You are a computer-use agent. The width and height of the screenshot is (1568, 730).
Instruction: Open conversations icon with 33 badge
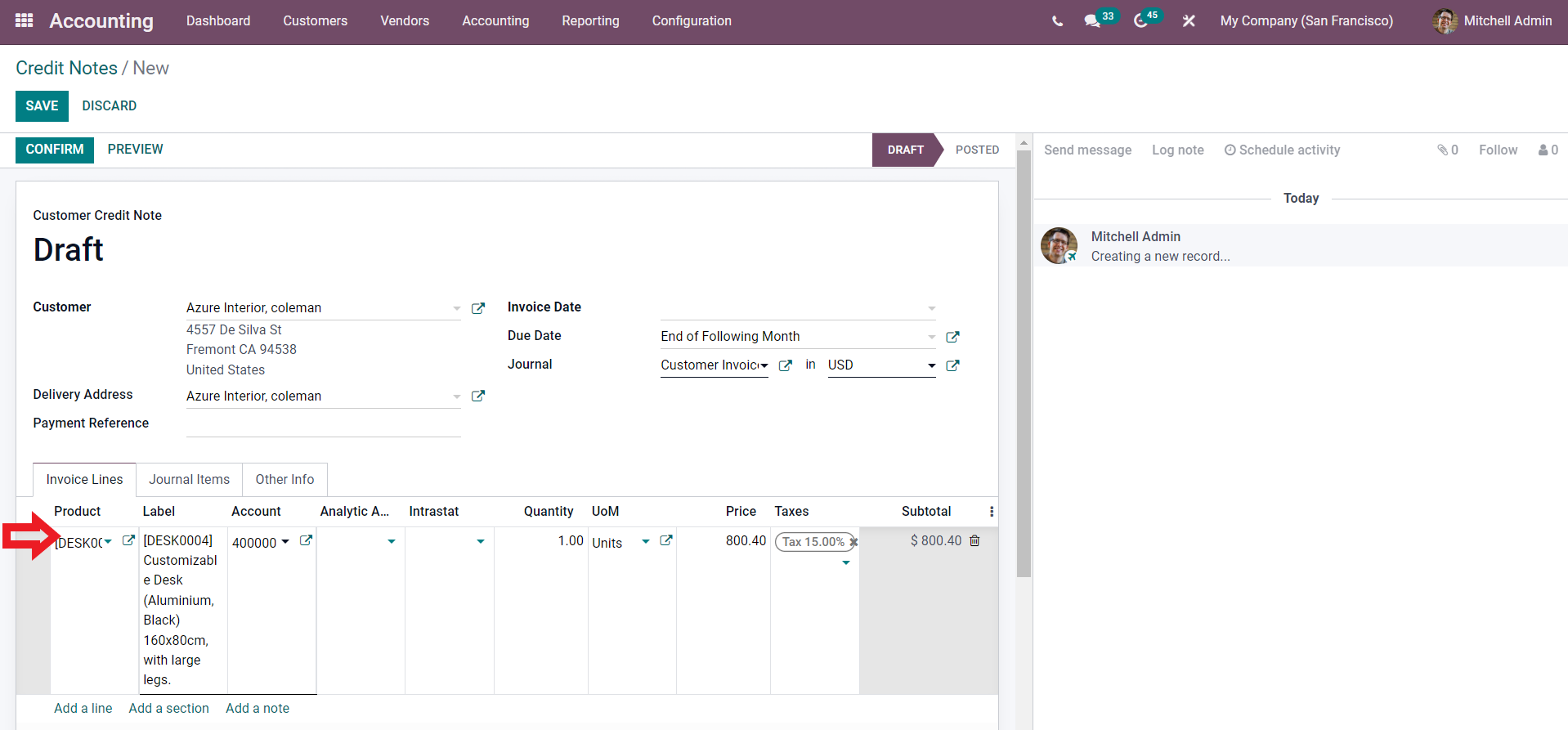[1092, 21]
